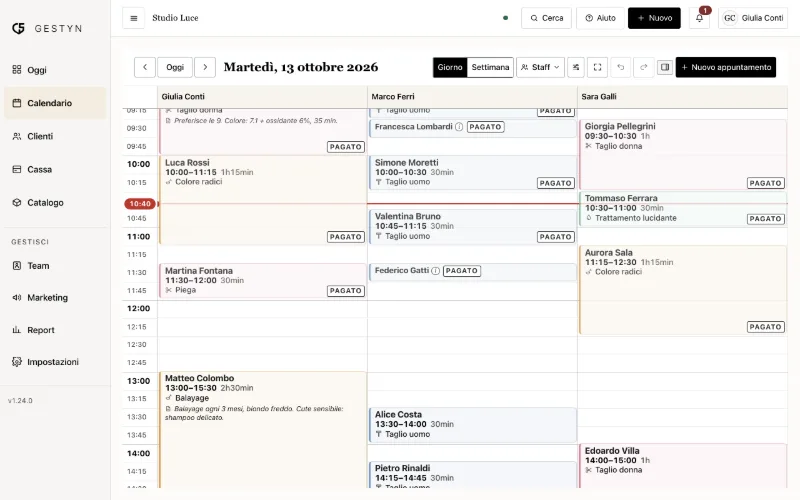Click PAGATO badge on Luca Rossi appointment
Viewport: 800px width, 500px height.
[x=345, y=237]
